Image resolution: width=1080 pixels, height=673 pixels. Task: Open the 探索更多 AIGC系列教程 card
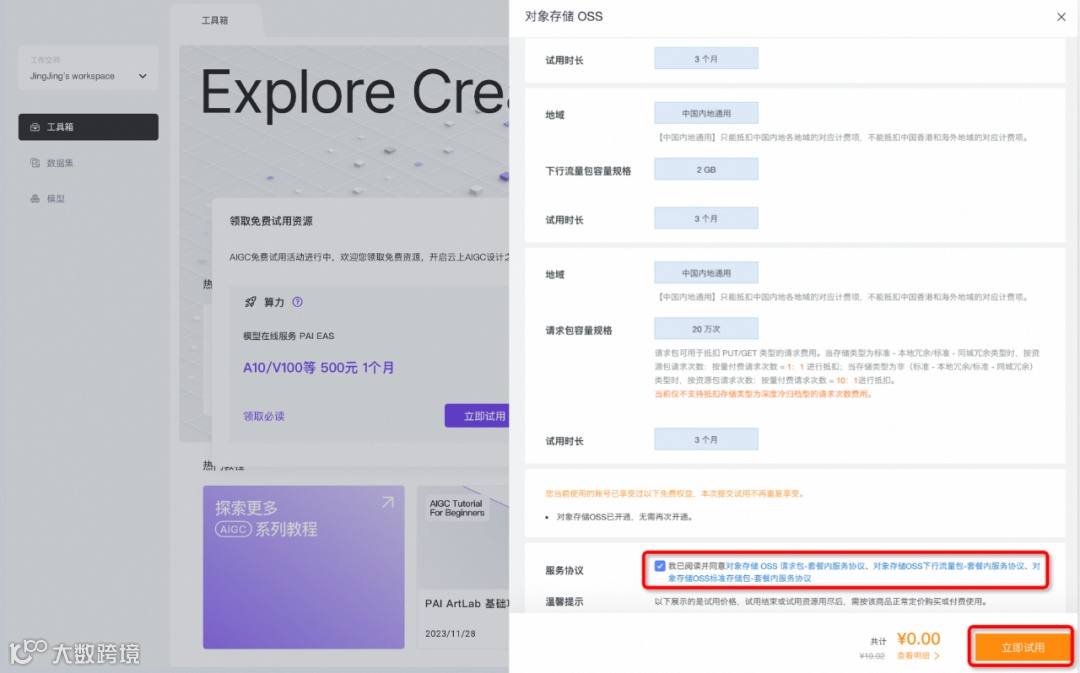(304, 567)
